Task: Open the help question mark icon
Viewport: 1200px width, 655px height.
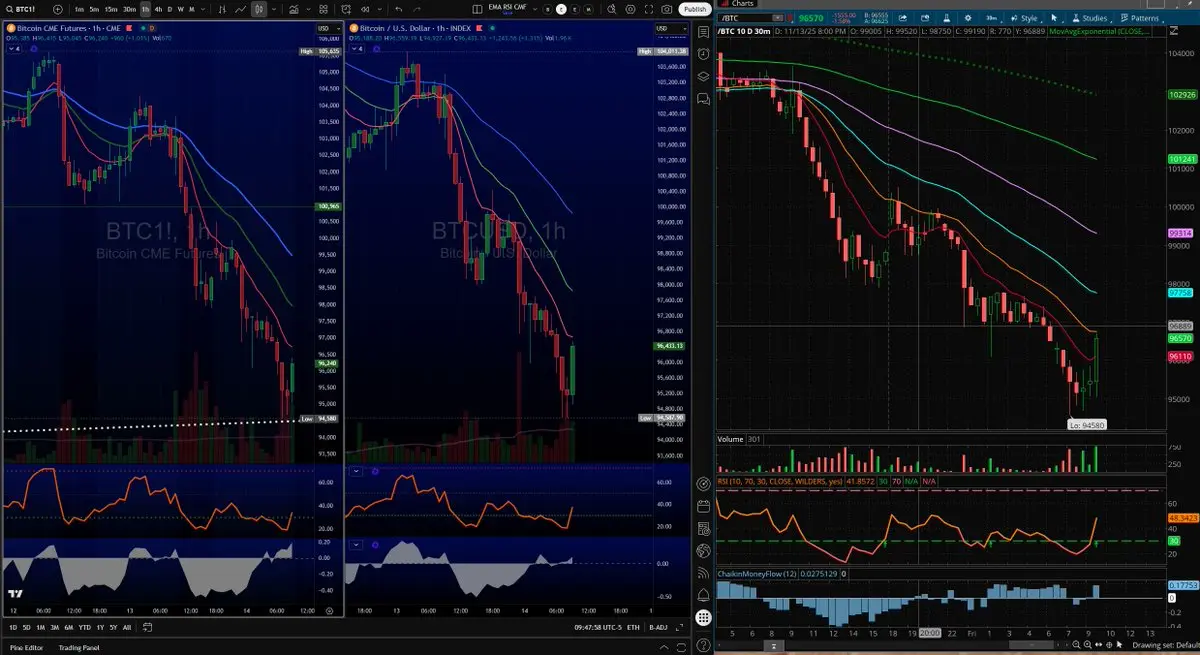Action: point(703,646)
